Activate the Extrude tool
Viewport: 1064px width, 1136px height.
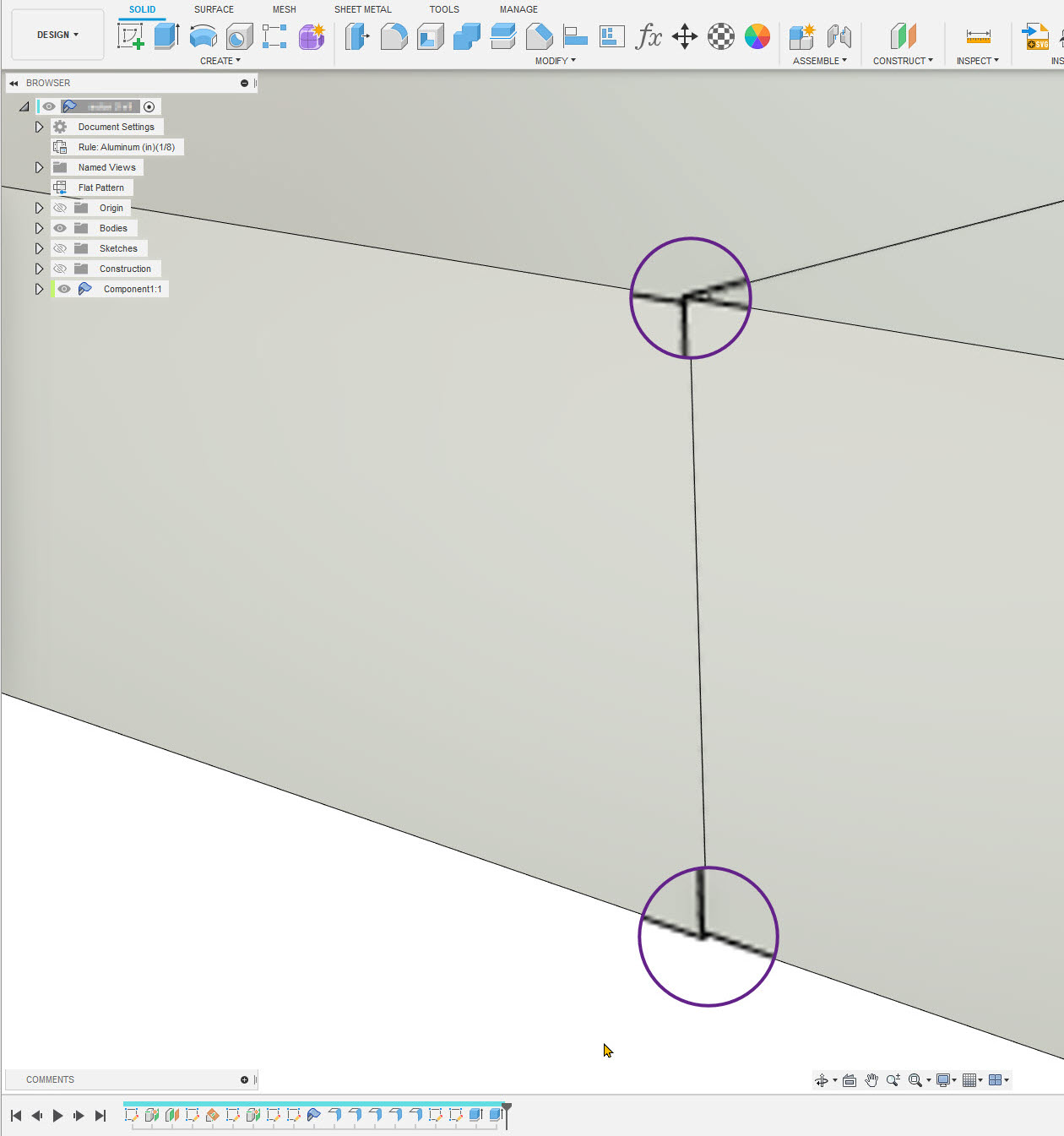point(166,35)
